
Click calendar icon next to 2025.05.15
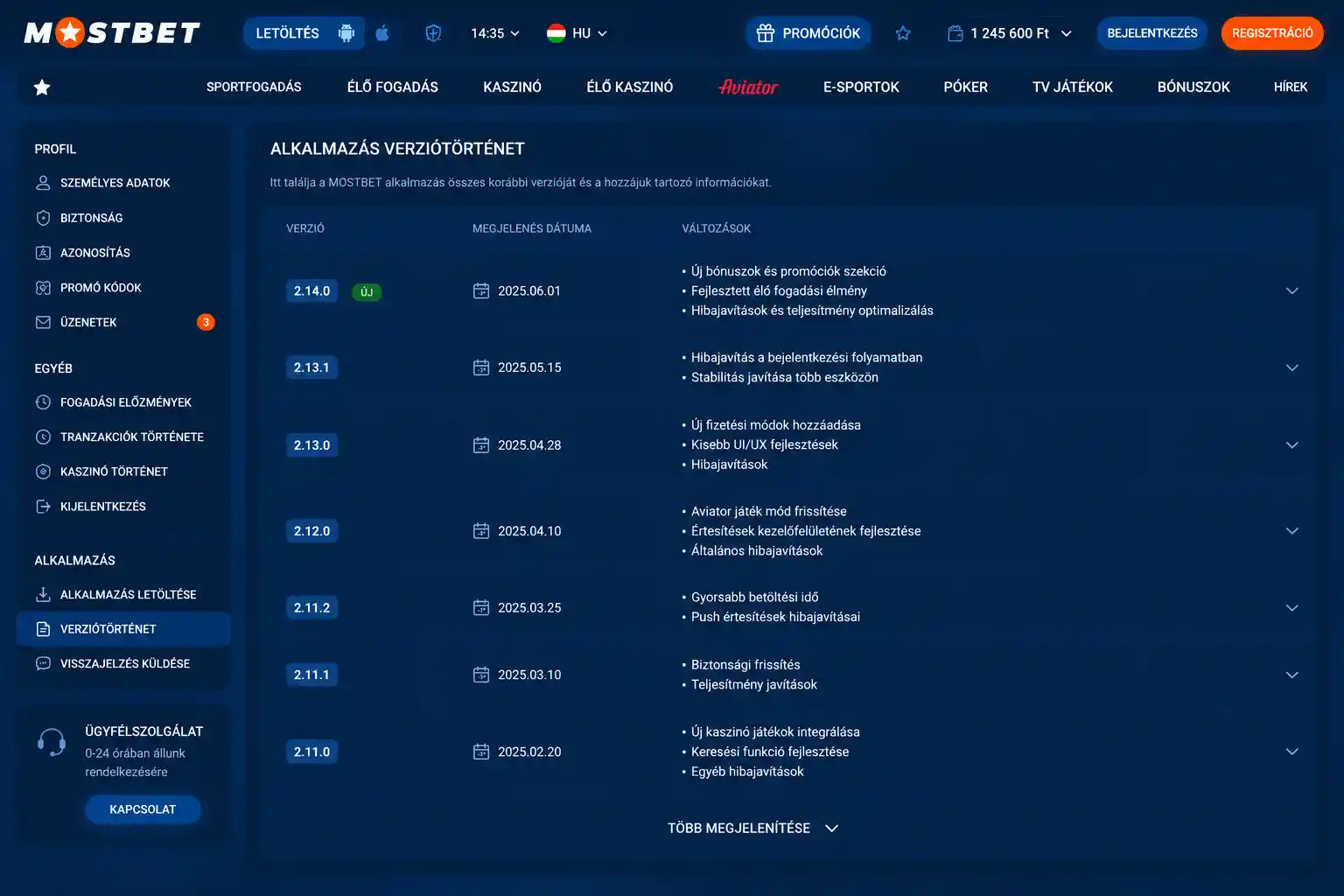481,367
